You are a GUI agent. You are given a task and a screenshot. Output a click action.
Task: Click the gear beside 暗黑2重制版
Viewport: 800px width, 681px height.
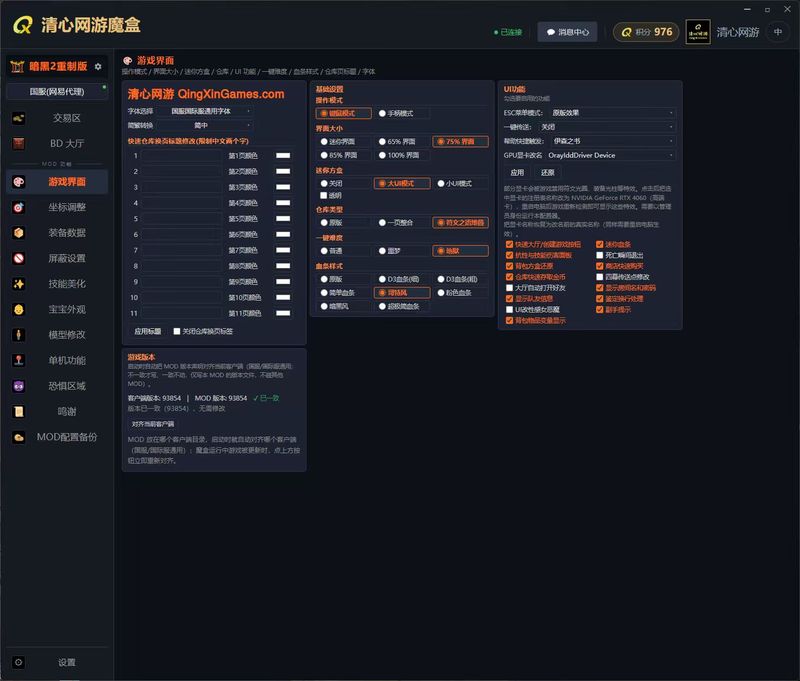pos(98,66)
